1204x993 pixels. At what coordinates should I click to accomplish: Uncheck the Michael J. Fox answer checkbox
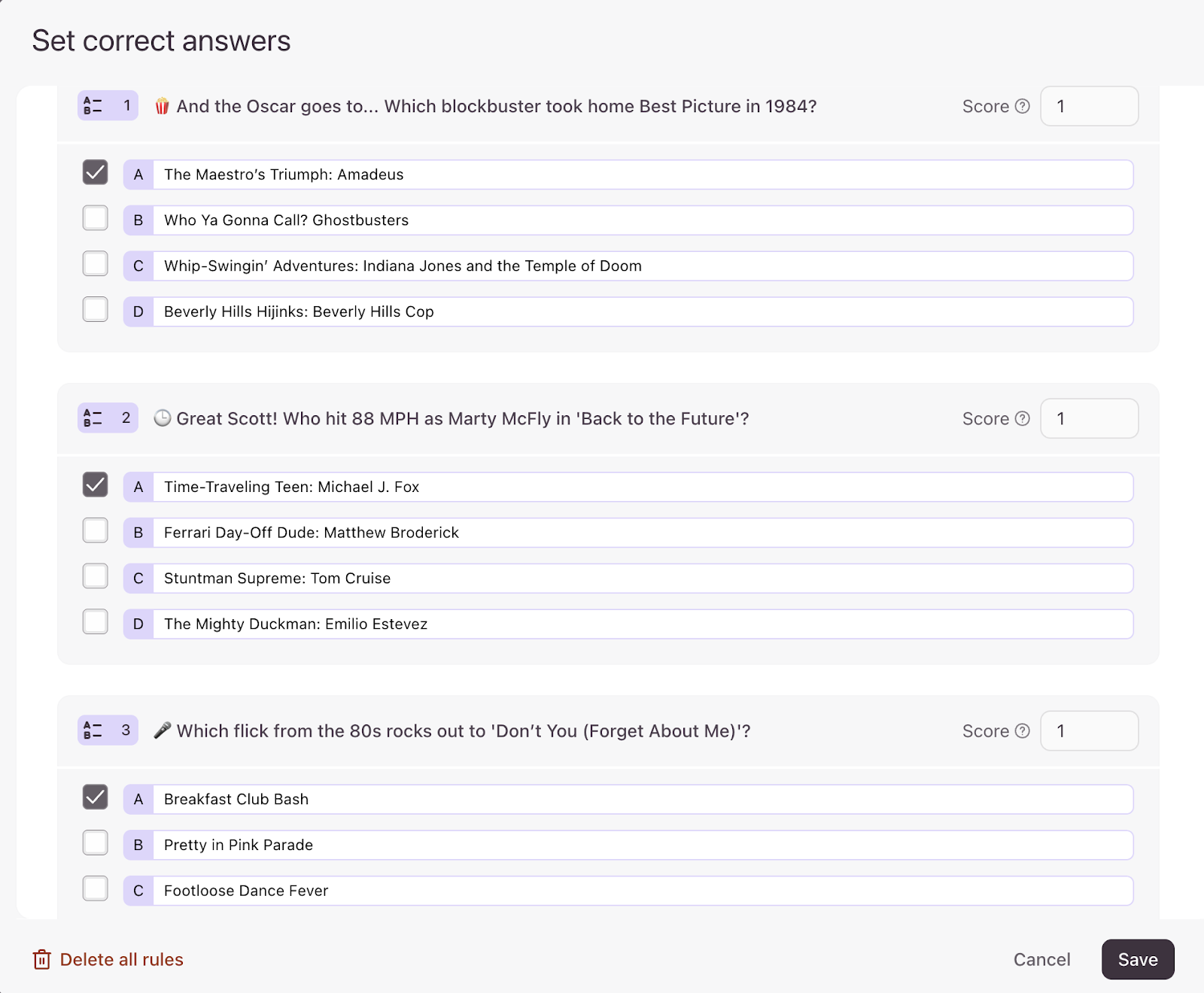pos(96,484)
